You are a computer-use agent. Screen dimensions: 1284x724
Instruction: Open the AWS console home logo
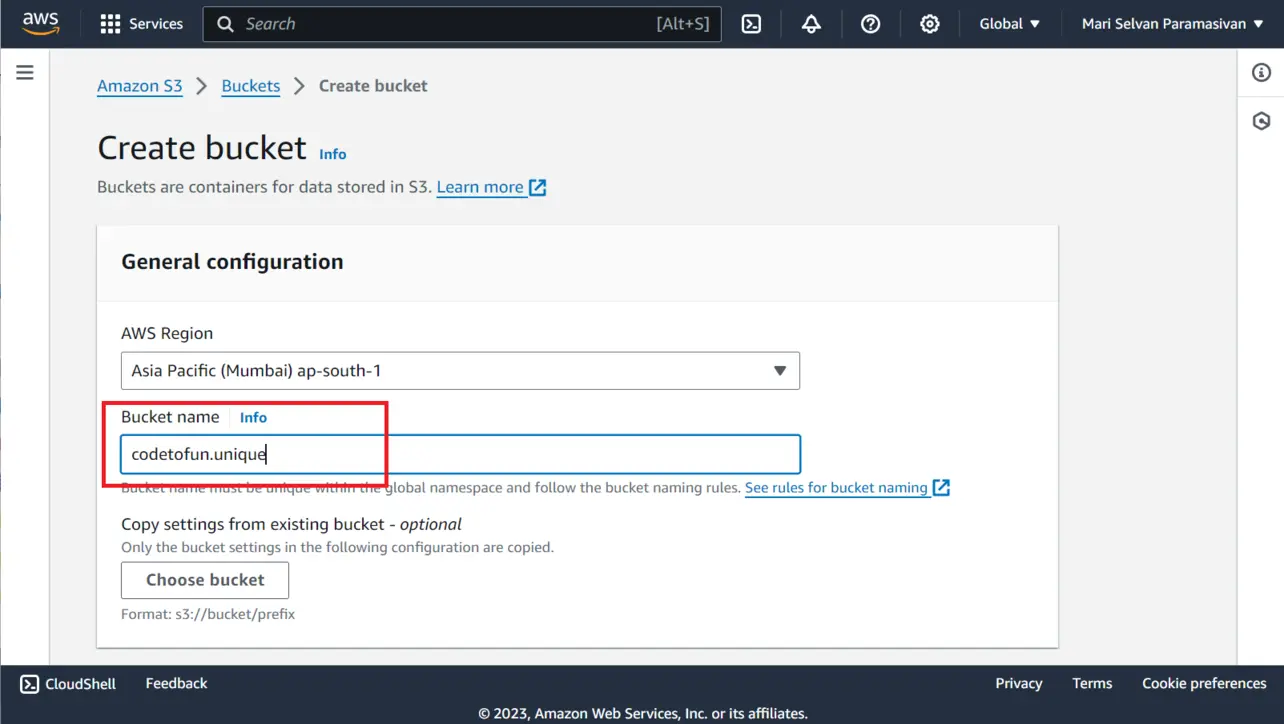pyautogui.click(x=41, y=24)
